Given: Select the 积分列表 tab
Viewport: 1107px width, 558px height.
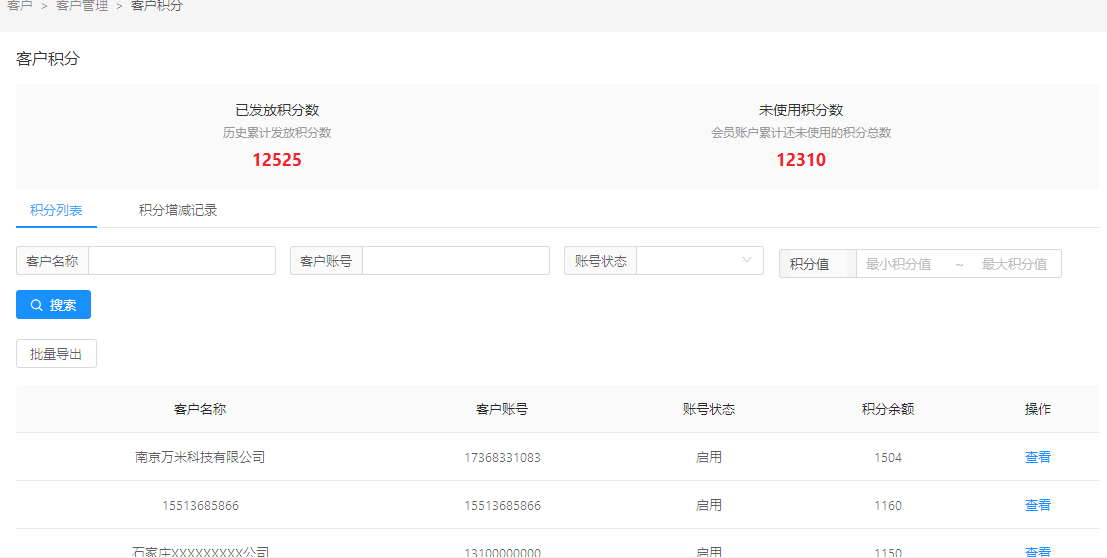Looking at the screenshot, I should pyautogui.click(x=56, y=210).
